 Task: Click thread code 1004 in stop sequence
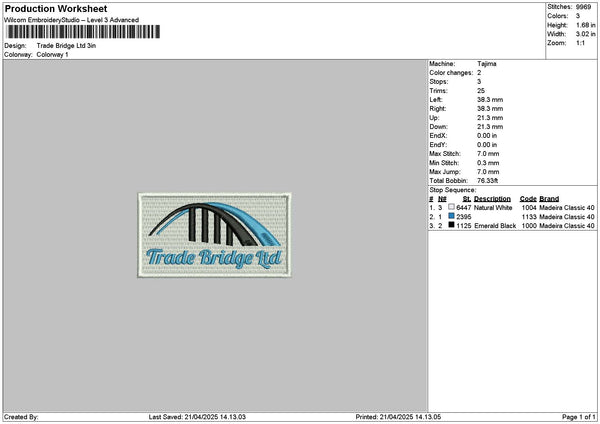pyautogui.click(x=529, y=207)
